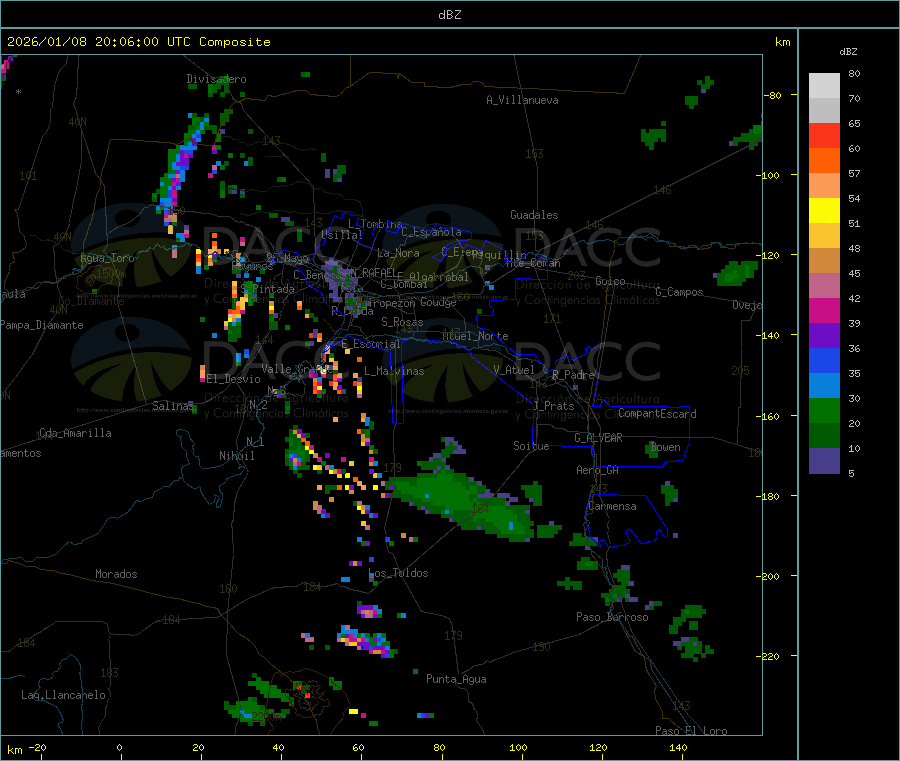Pick the green 30 dBZ legend swatch
This screenshot has width=900, height=761.
click(x=824, y=410)
